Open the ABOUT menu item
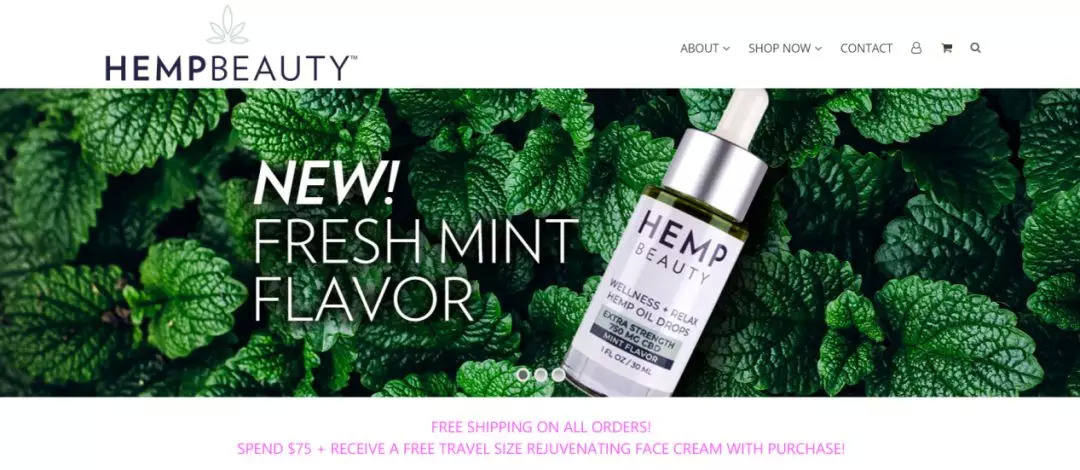 point(699,48)
